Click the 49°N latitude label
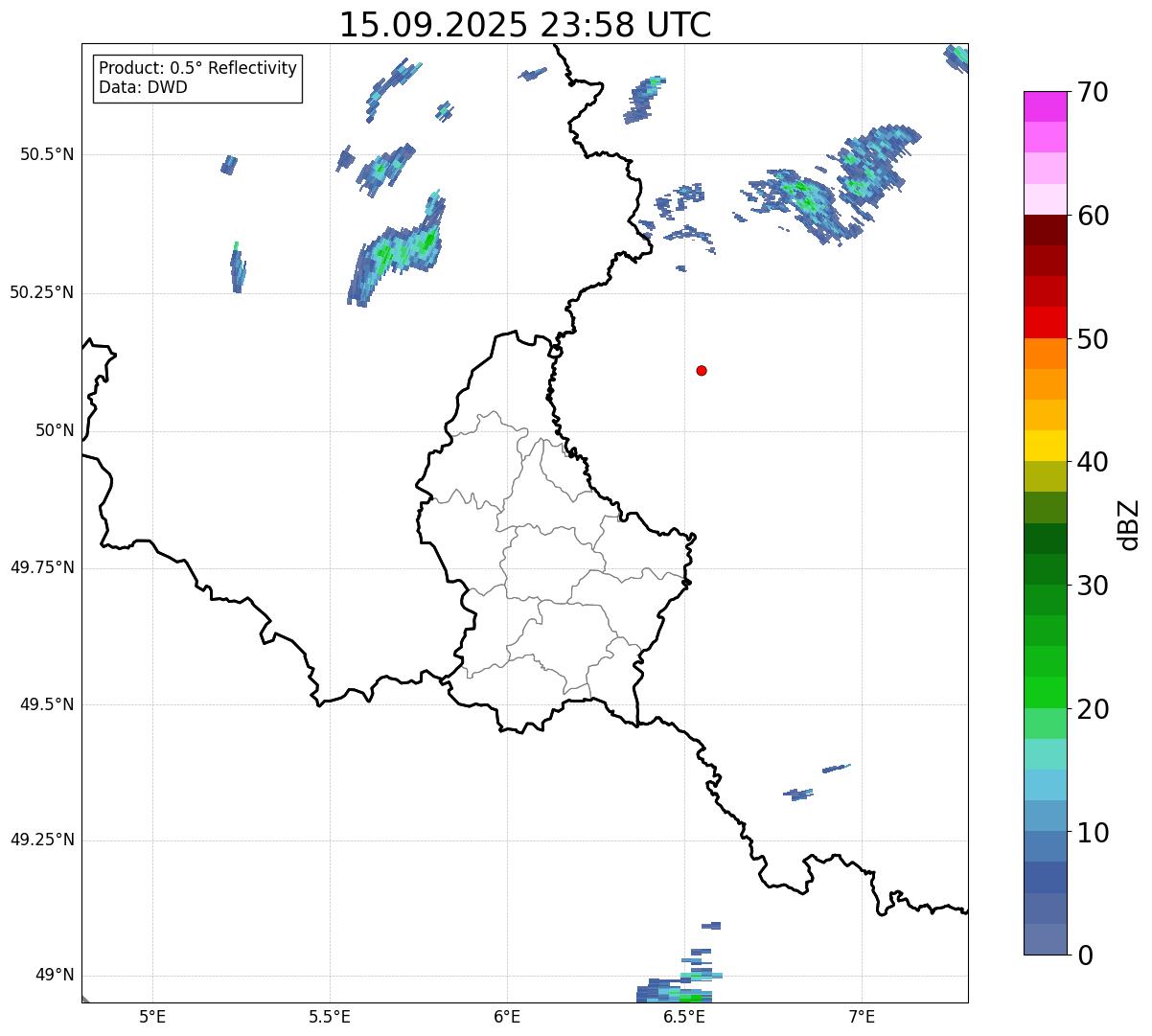1152x1036 pixels. coord(56,975)
